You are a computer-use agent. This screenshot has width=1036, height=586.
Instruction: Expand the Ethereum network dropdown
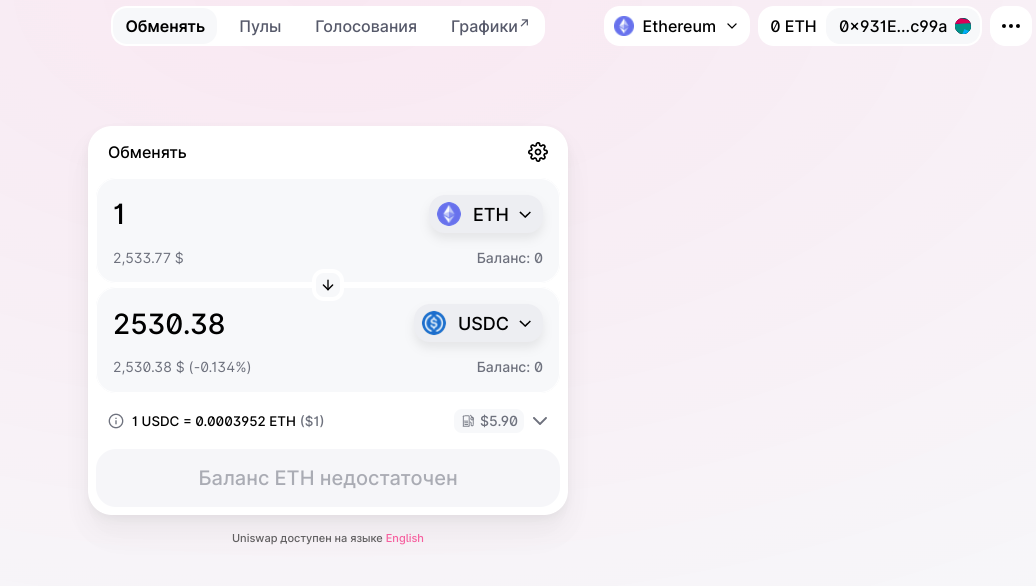pyautogui.click(x=677, y=26)
